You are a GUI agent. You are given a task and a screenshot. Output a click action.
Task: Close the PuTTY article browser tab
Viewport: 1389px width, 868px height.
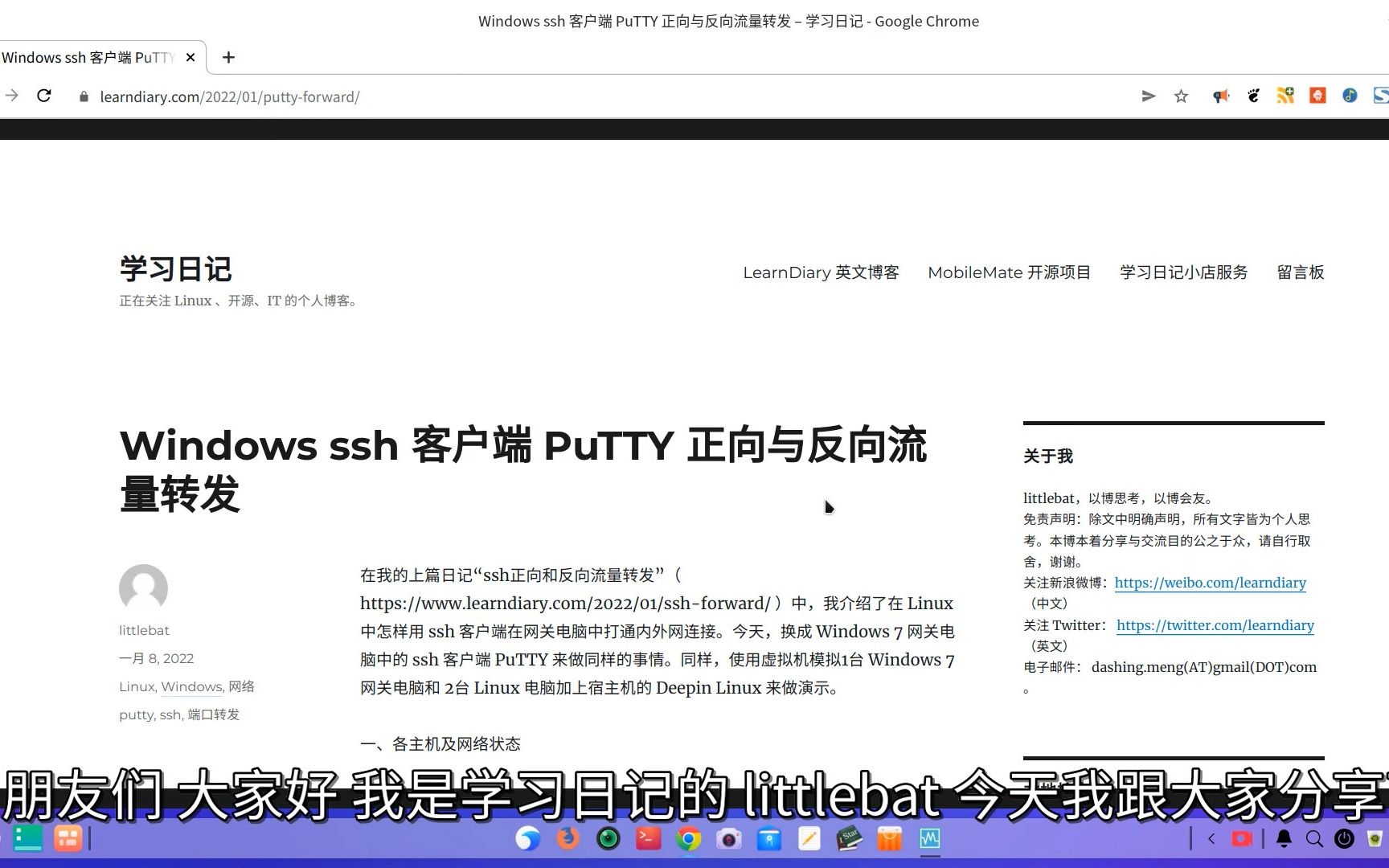[x=191, y=57]
